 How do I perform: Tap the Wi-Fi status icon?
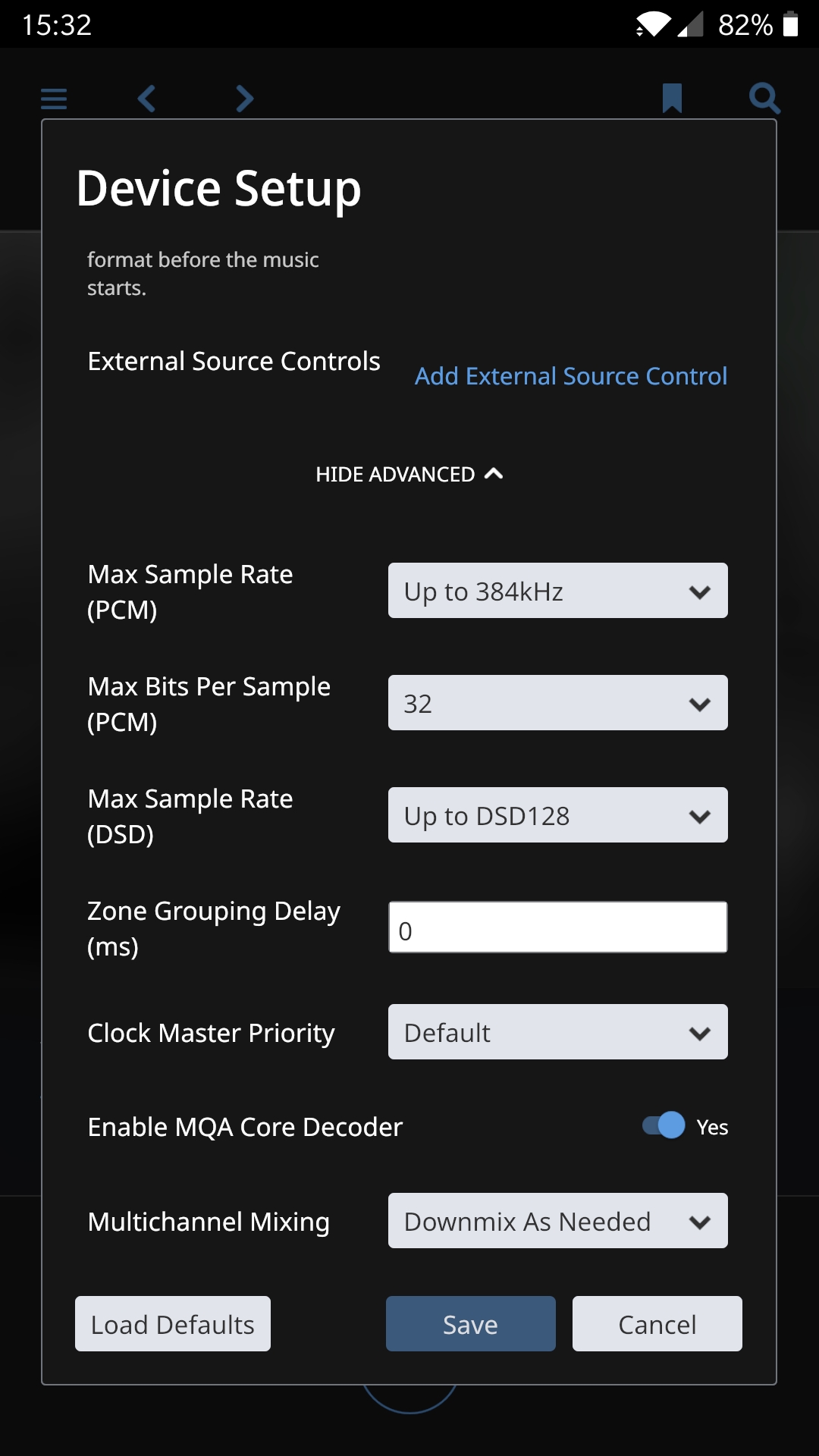[653, 24]
